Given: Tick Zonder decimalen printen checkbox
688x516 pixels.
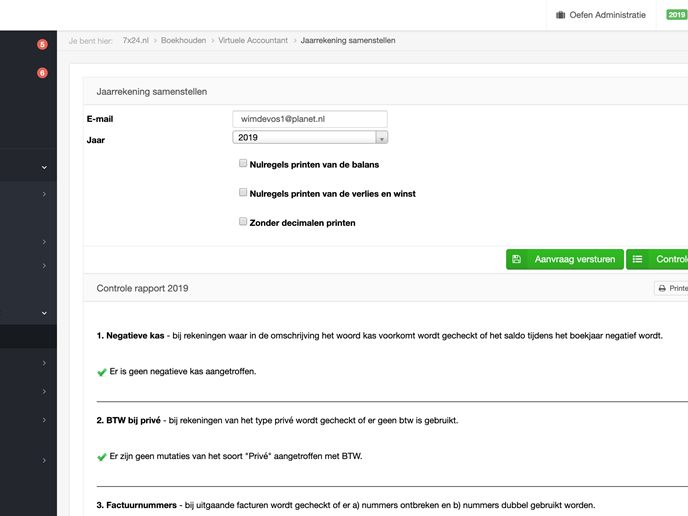Looking at the screenshot, I should [243, 221].
